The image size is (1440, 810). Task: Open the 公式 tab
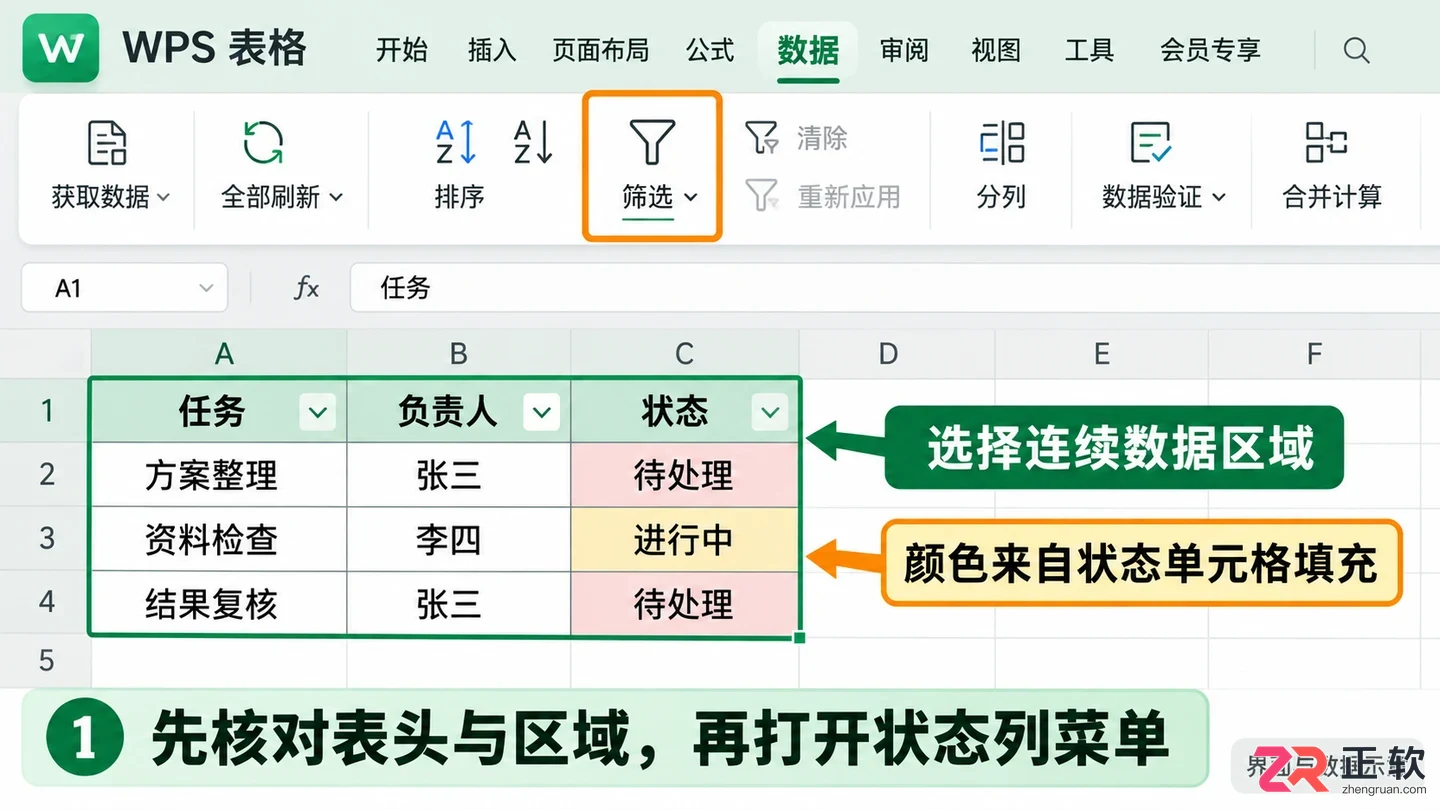click(711, 50)
